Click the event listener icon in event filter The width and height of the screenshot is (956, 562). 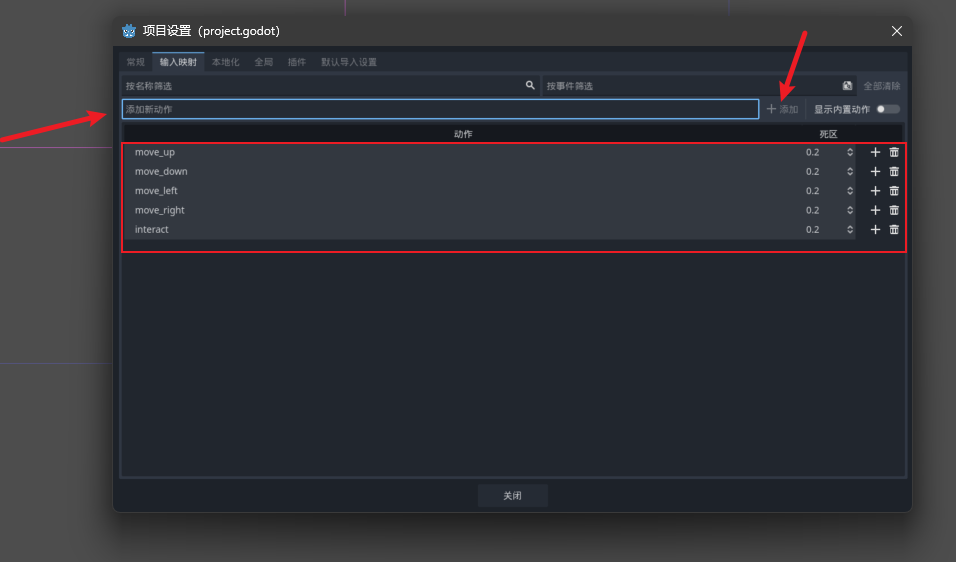(848, 86)
